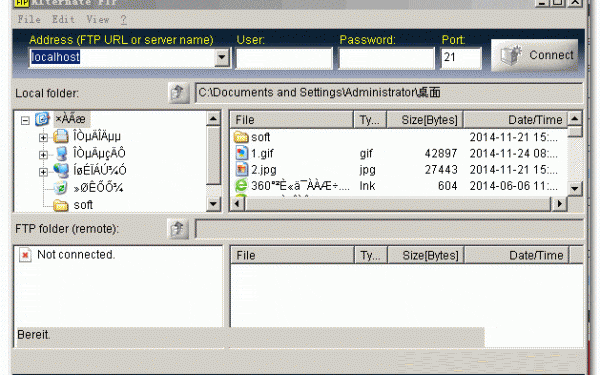Image resolution: width=600 pixels, height=375 pixels.
Task: Click the Alternate FTP title bar icon
Action: pos(23,3)
